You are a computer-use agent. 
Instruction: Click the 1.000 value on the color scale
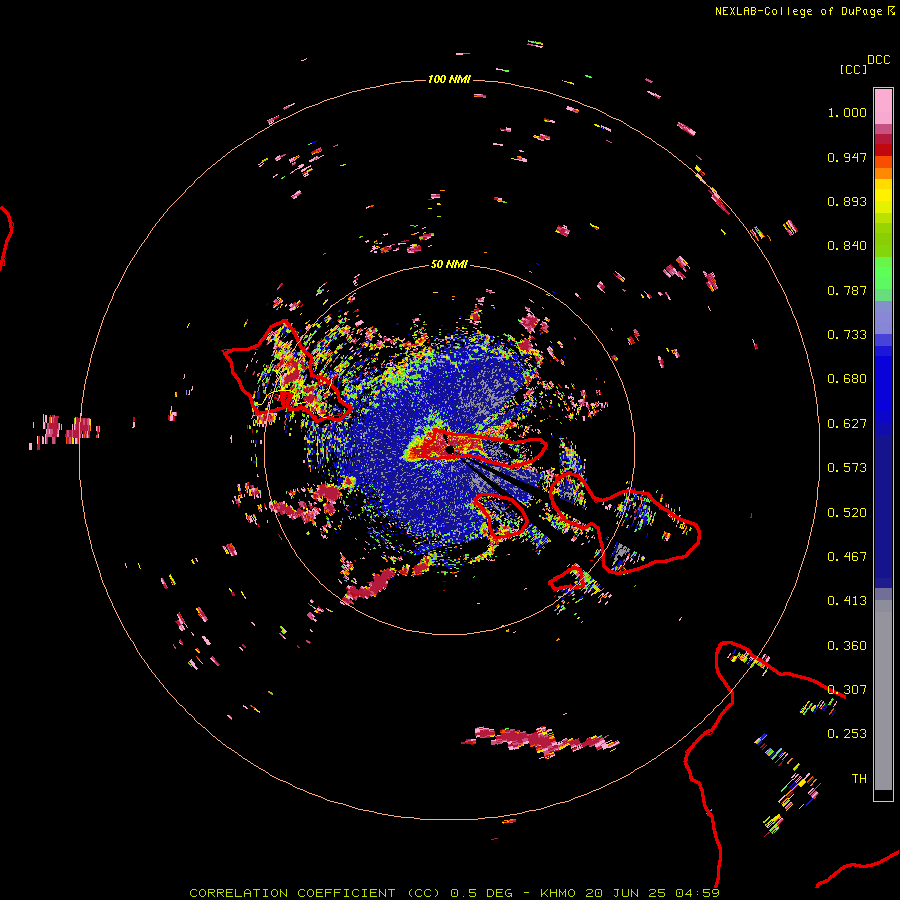pos(847,112)
